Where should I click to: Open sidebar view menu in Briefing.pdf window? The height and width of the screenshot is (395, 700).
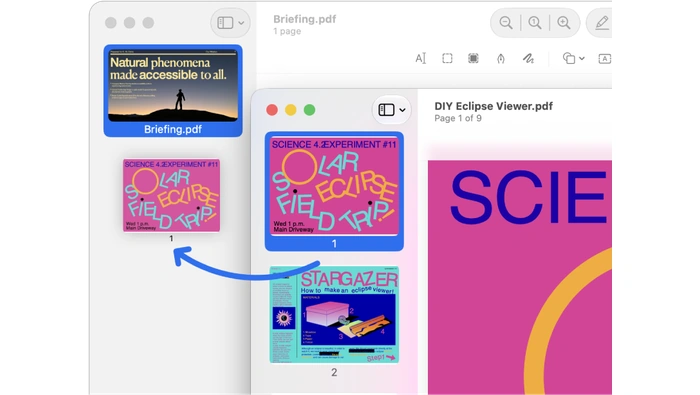[x=230, y=23]
